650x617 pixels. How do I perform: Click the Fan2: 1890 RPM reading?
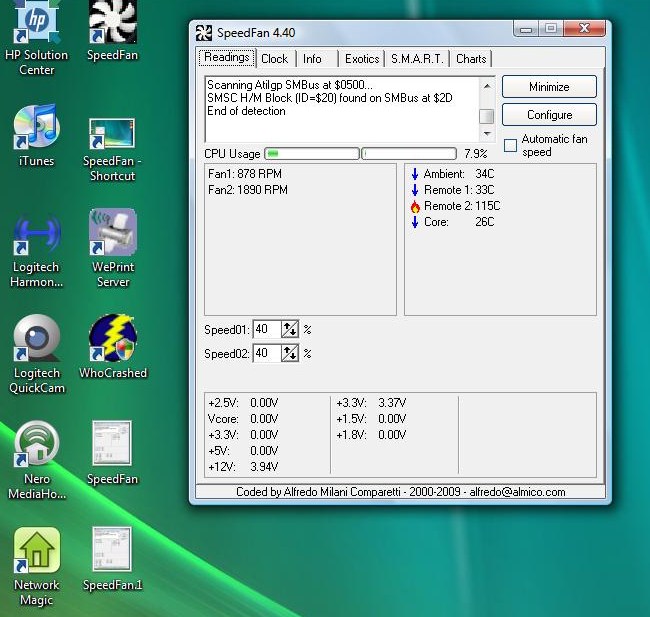(x=248, y=190)
